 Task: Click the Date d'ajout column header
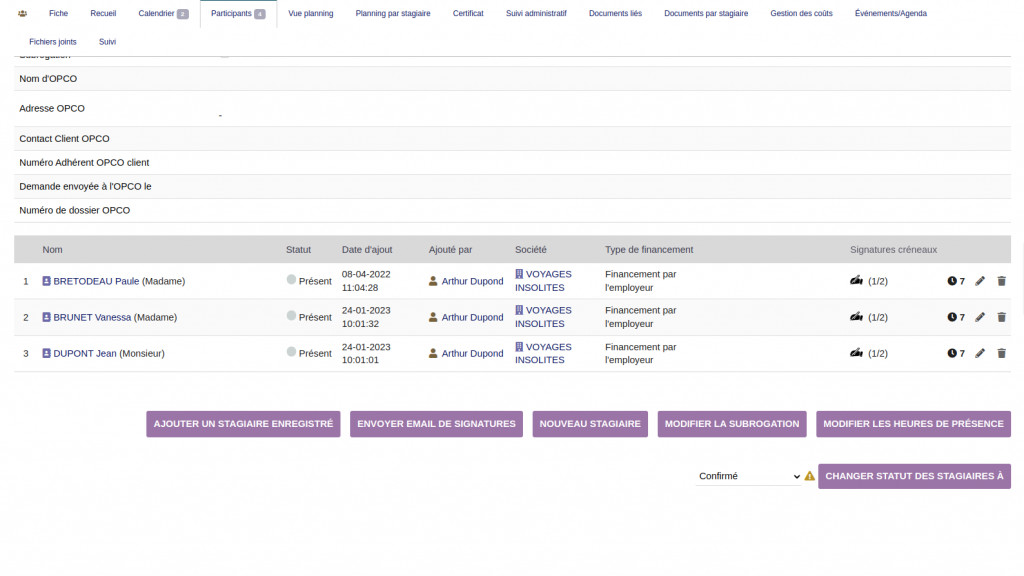click(x=367, y=249)
